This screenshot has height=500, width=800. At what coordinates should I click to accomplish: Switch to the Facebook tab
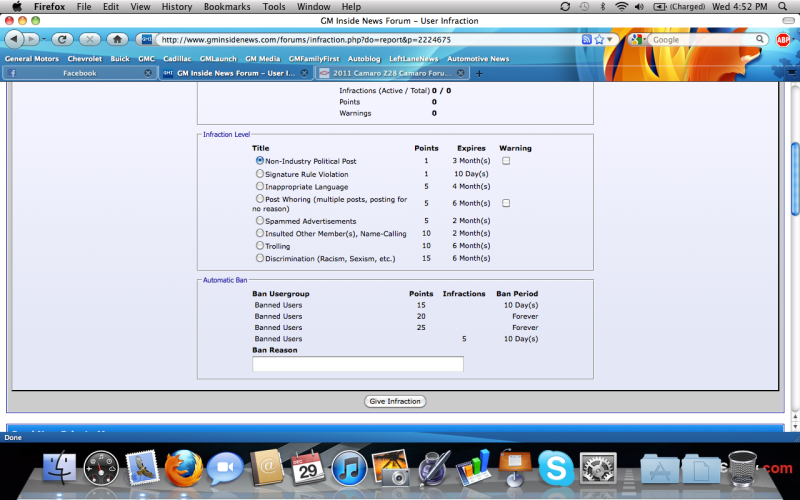click(80, 73)
